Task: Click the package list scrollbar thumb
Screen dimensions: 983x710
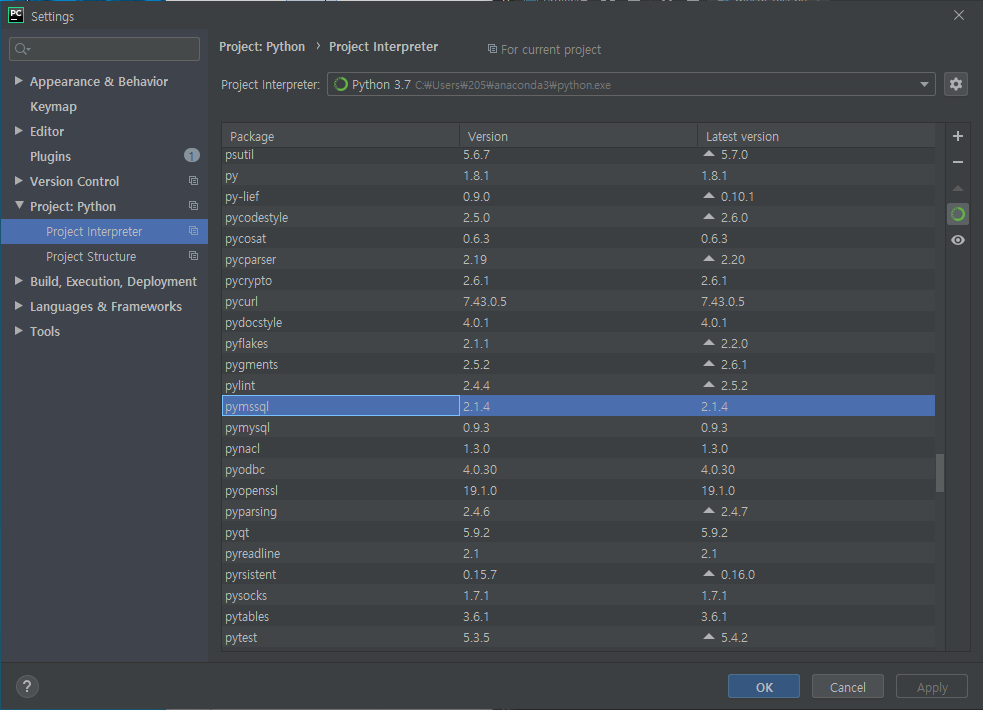Action: [x=940, y=473]
